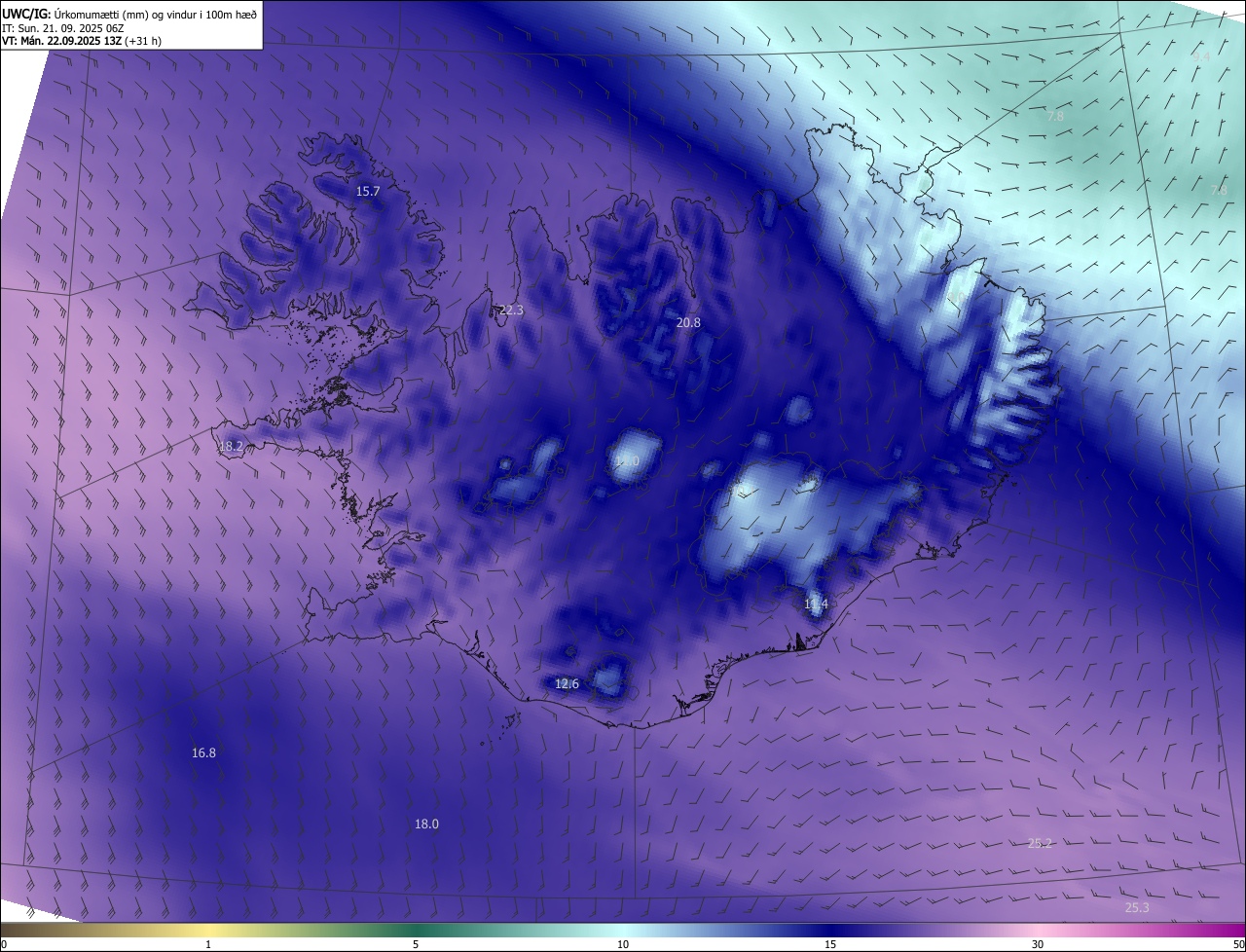1246x952 pixels.
Task: Click the '1' tick on the color scale
Action: point(208,944)
